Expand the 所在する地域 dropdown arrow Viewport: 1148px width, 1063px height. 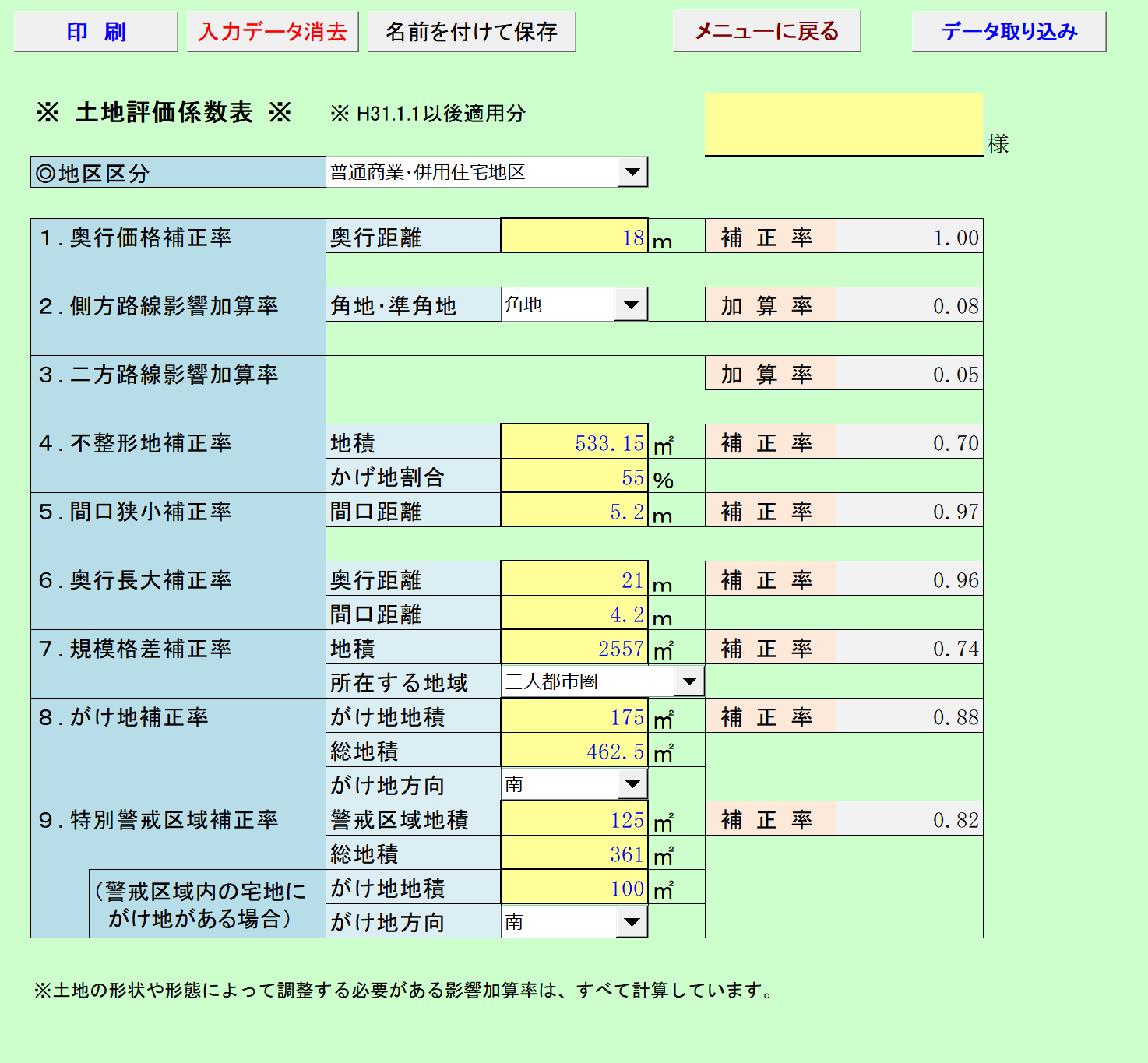(x=689, y=681)
